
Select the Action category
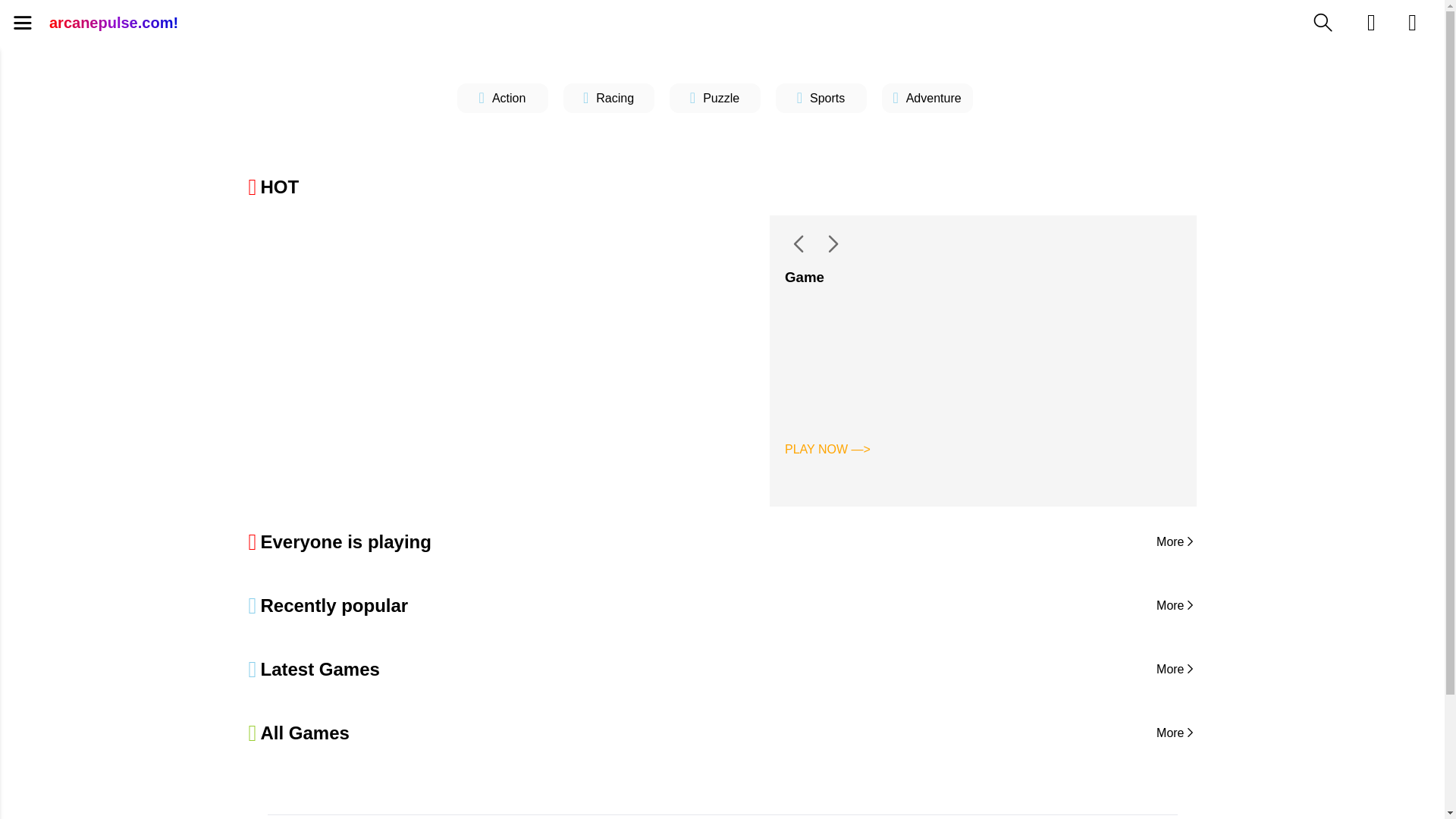502,99
